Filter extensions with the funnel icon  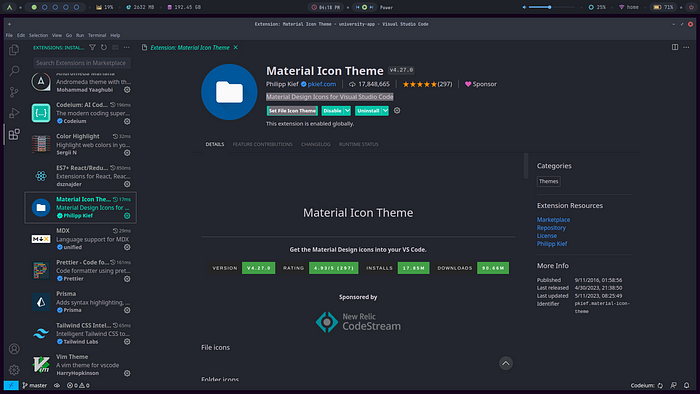(x=92, y=47)
